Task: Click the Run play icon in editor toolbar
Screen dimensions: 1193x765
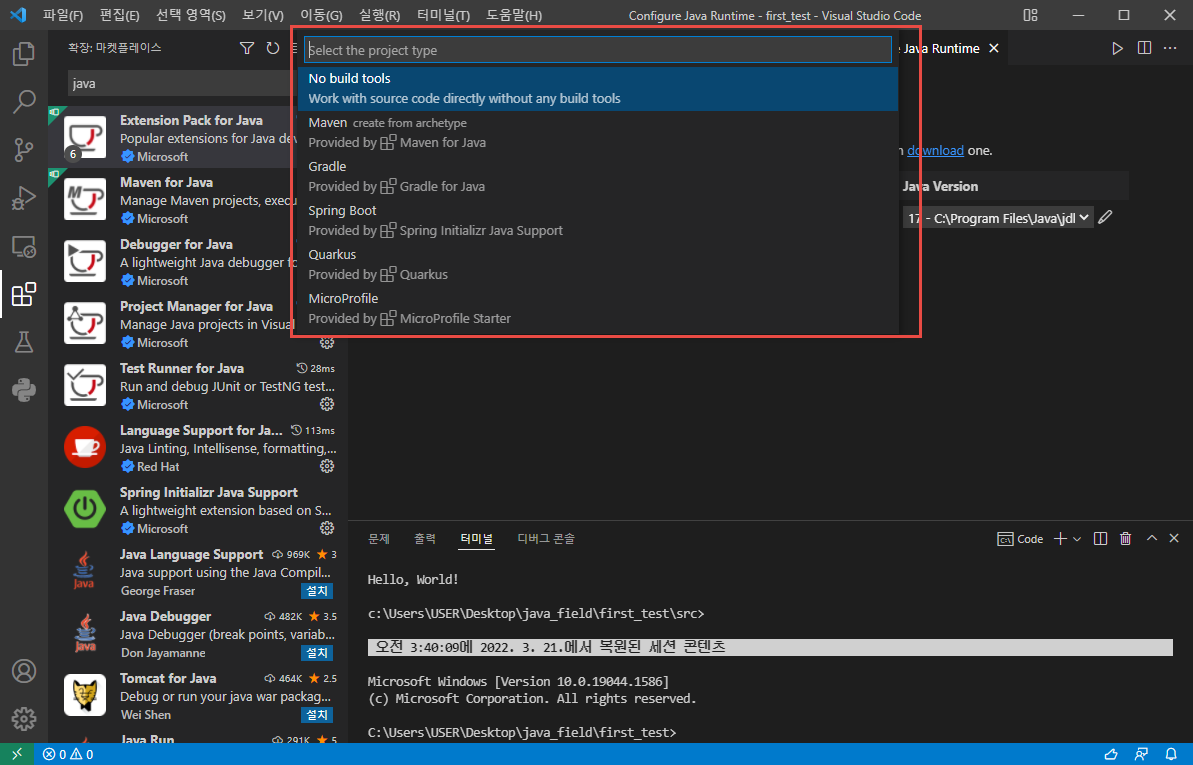Action: point(1117,48)
